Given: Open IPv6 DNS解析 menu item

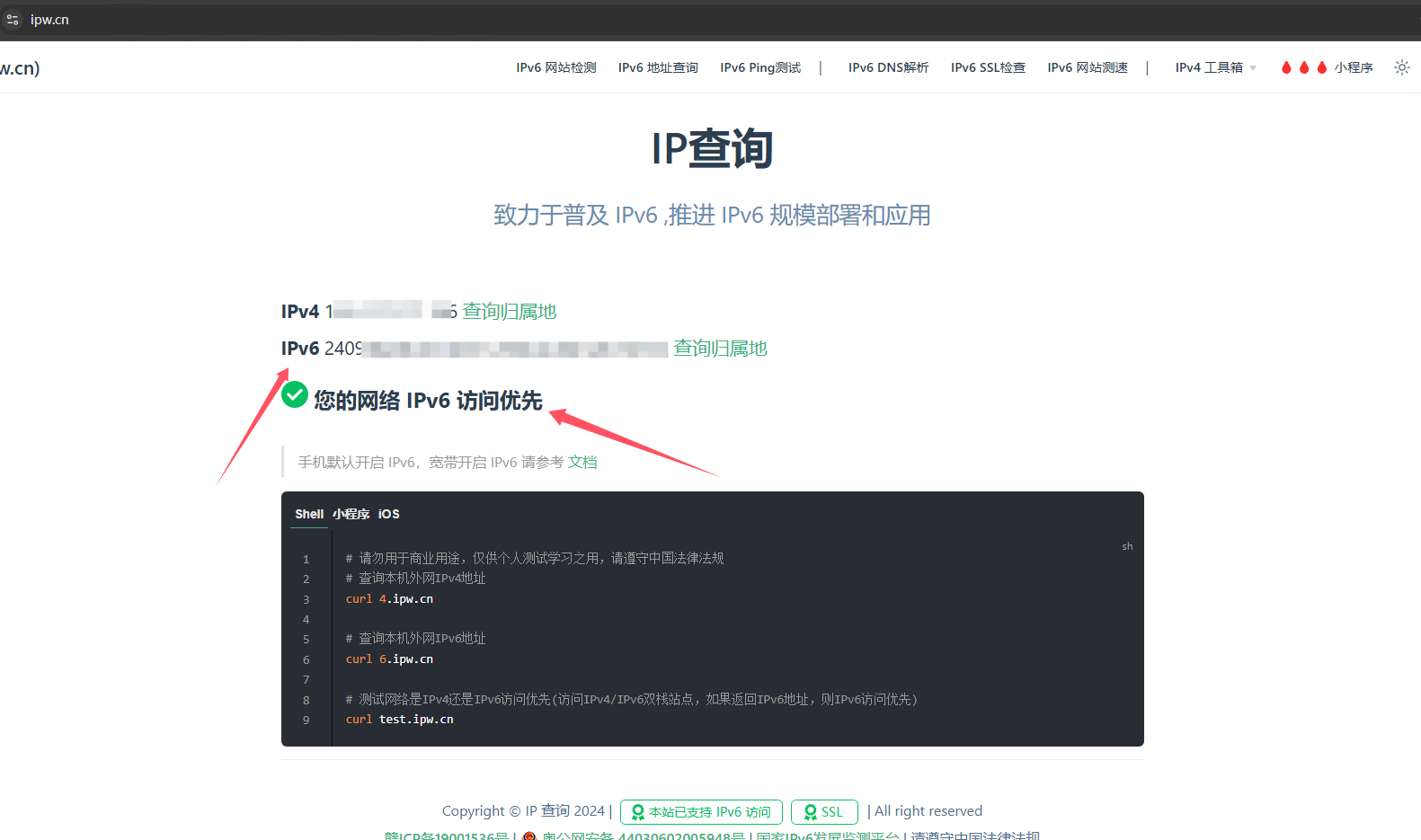Looking at the screenshot, I should click(888, 67).
